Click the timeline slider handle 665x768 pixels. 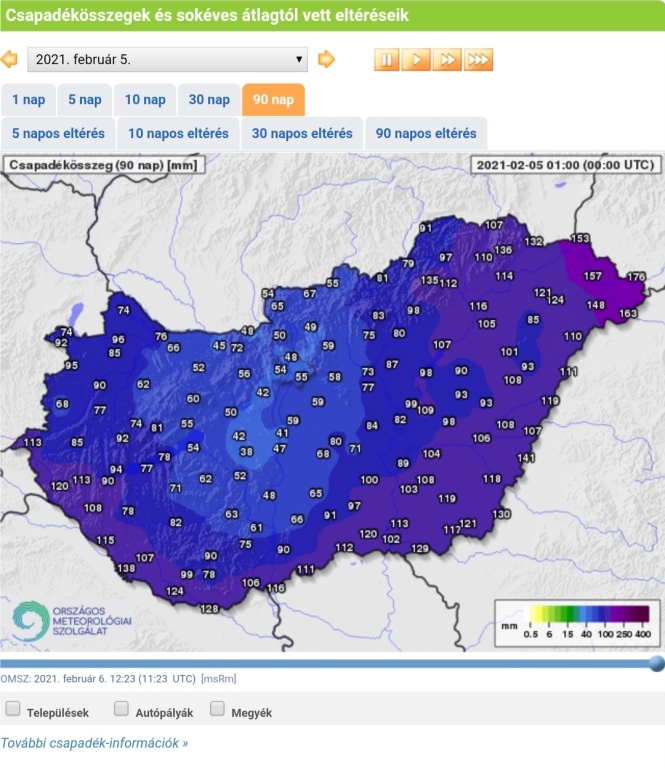coord(656,663)
